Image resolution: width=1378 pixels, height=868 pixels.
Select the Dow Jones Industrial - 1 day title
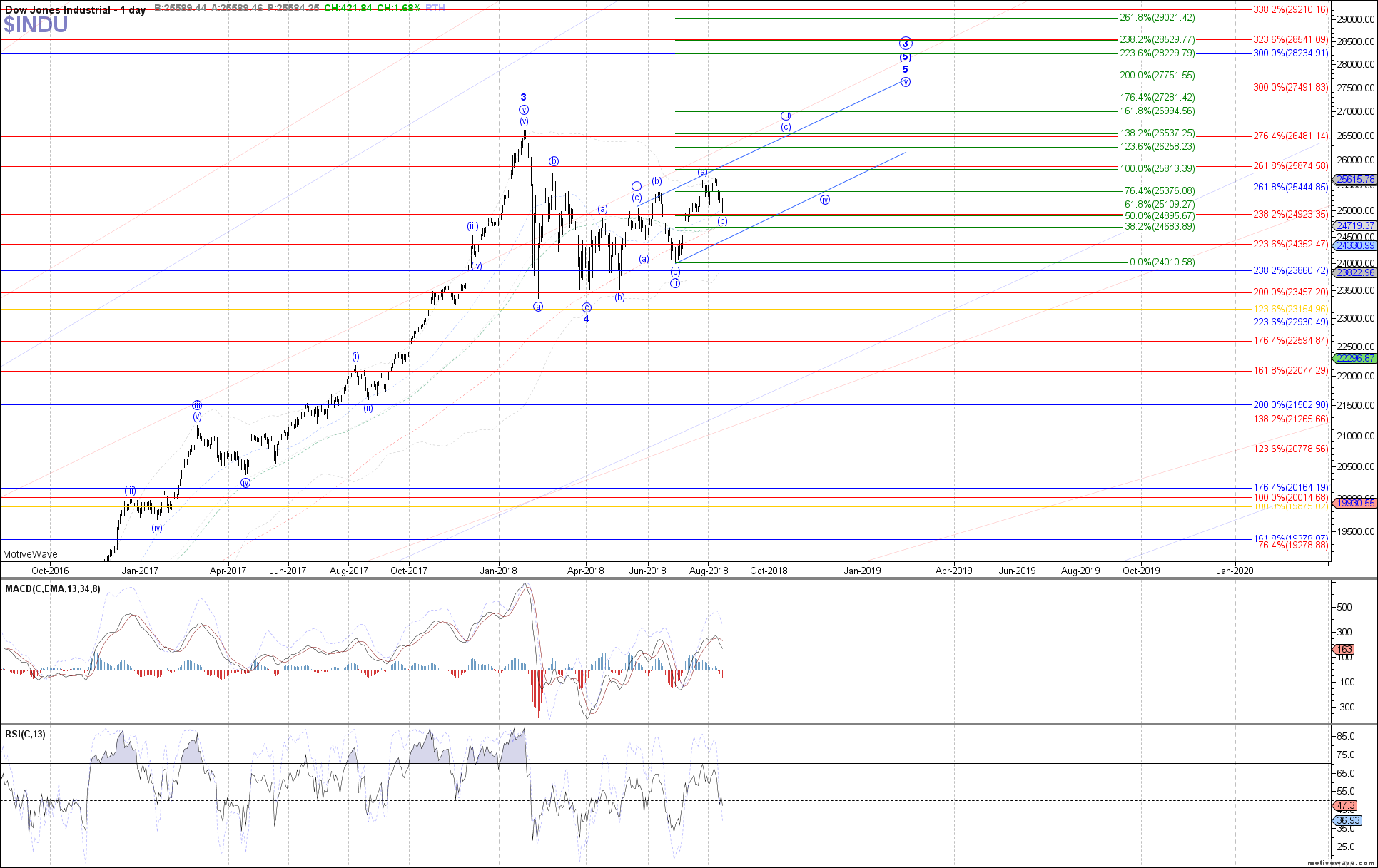tap(76, 9)
